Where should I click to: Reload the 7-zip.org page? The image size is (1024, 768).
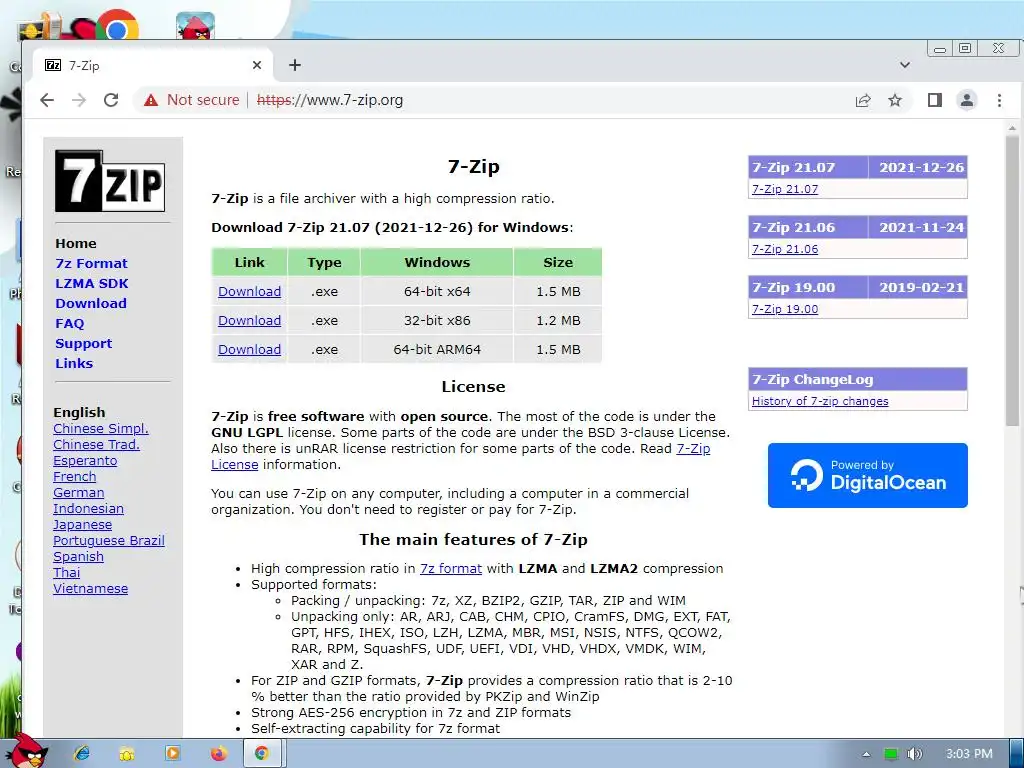point(111,100)
